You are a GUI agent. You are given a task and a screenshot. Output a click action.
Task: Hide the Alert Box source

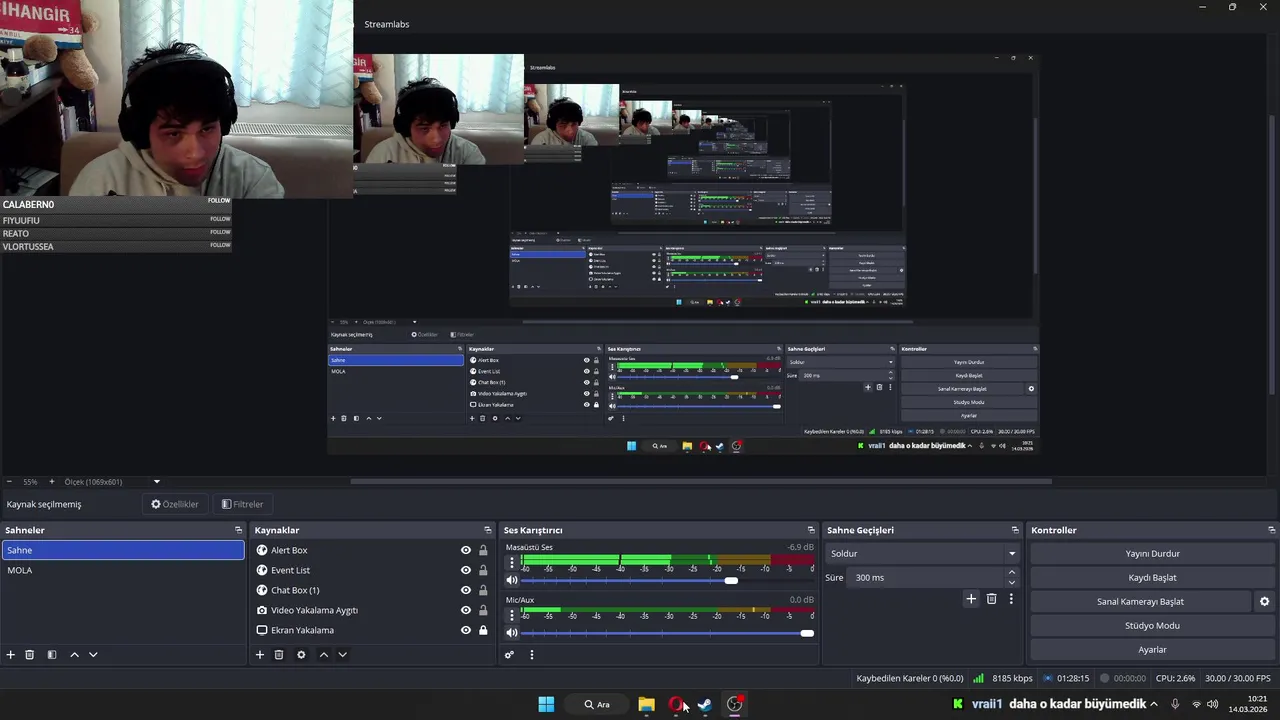[466, 550]
